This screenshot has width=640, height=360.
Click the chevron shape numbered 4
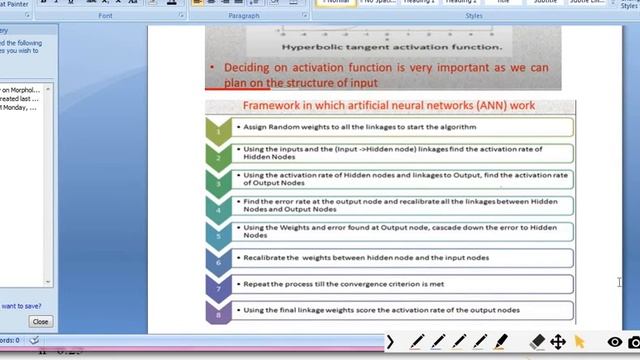pos(218,210)
